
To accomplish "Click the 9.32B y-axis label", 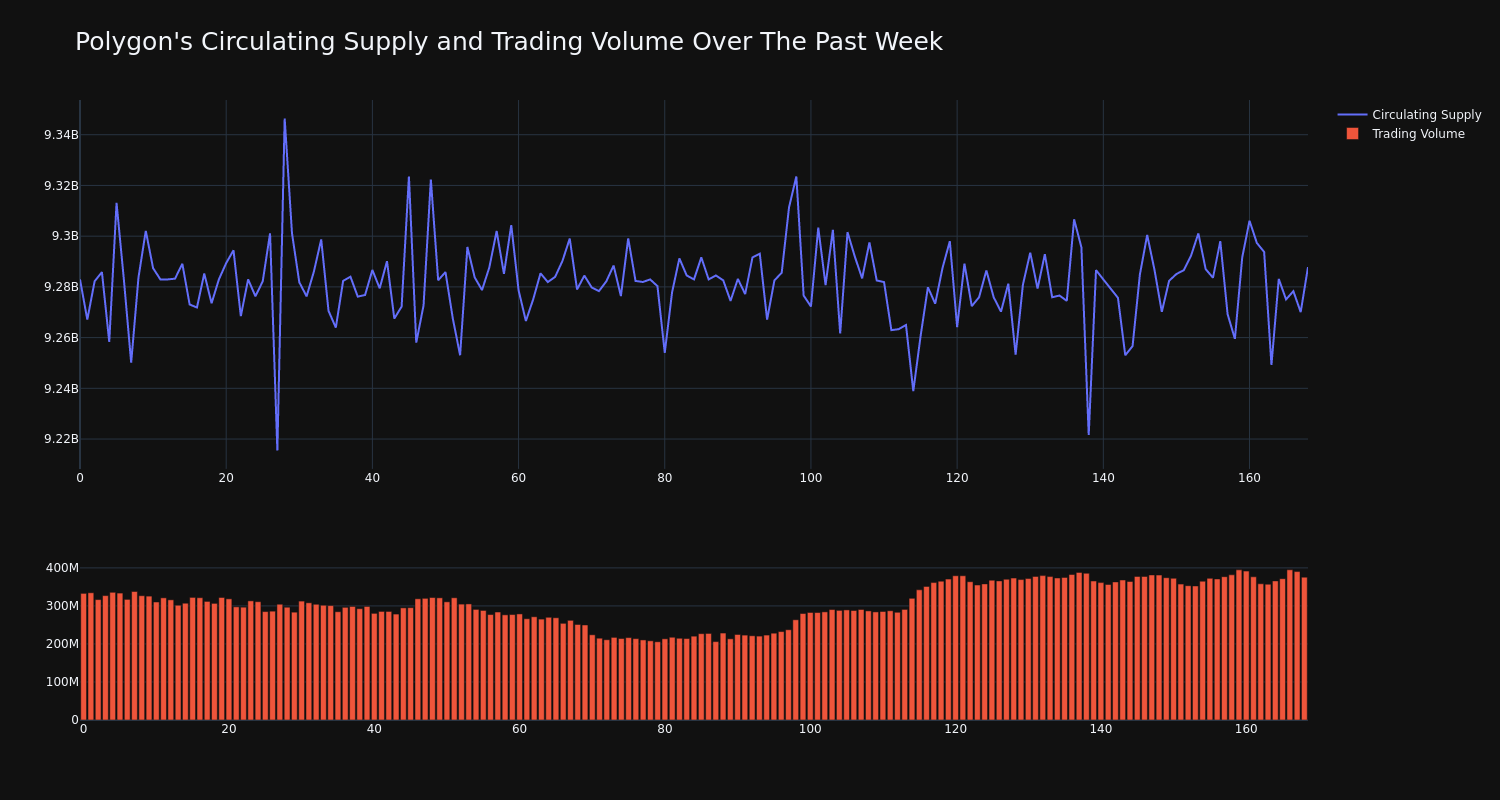I will [60, 186].
